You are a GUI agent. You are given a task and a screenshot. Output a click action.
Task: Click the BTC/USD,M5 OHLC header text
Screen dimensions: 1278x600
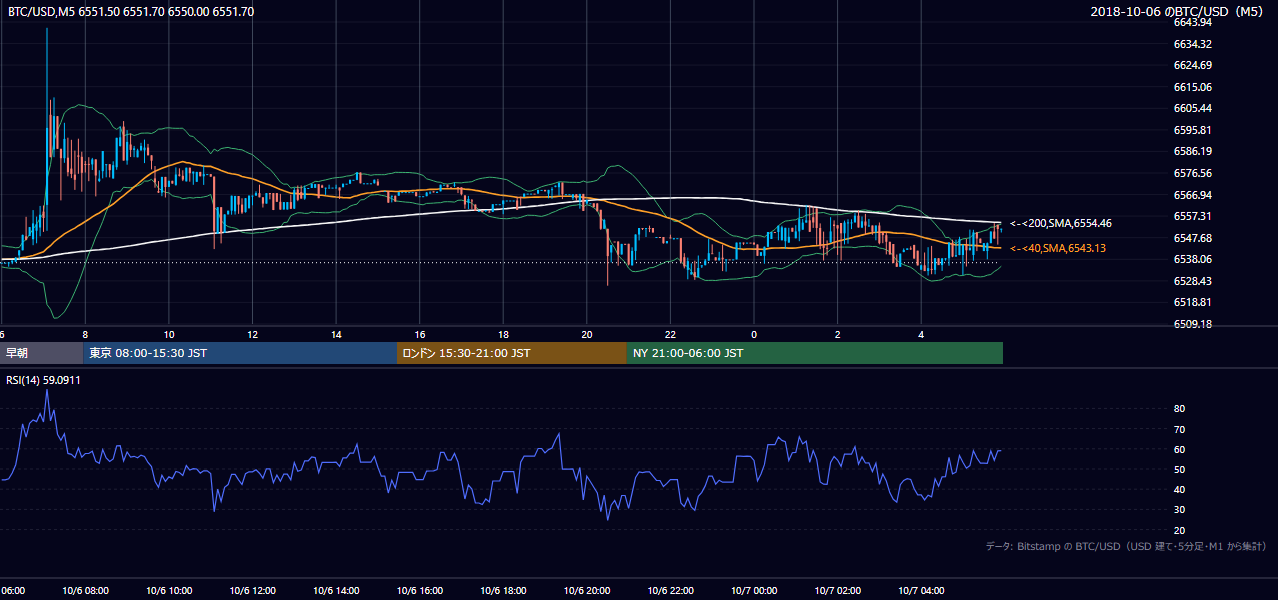pyautogui.click(x=131, y=11)
